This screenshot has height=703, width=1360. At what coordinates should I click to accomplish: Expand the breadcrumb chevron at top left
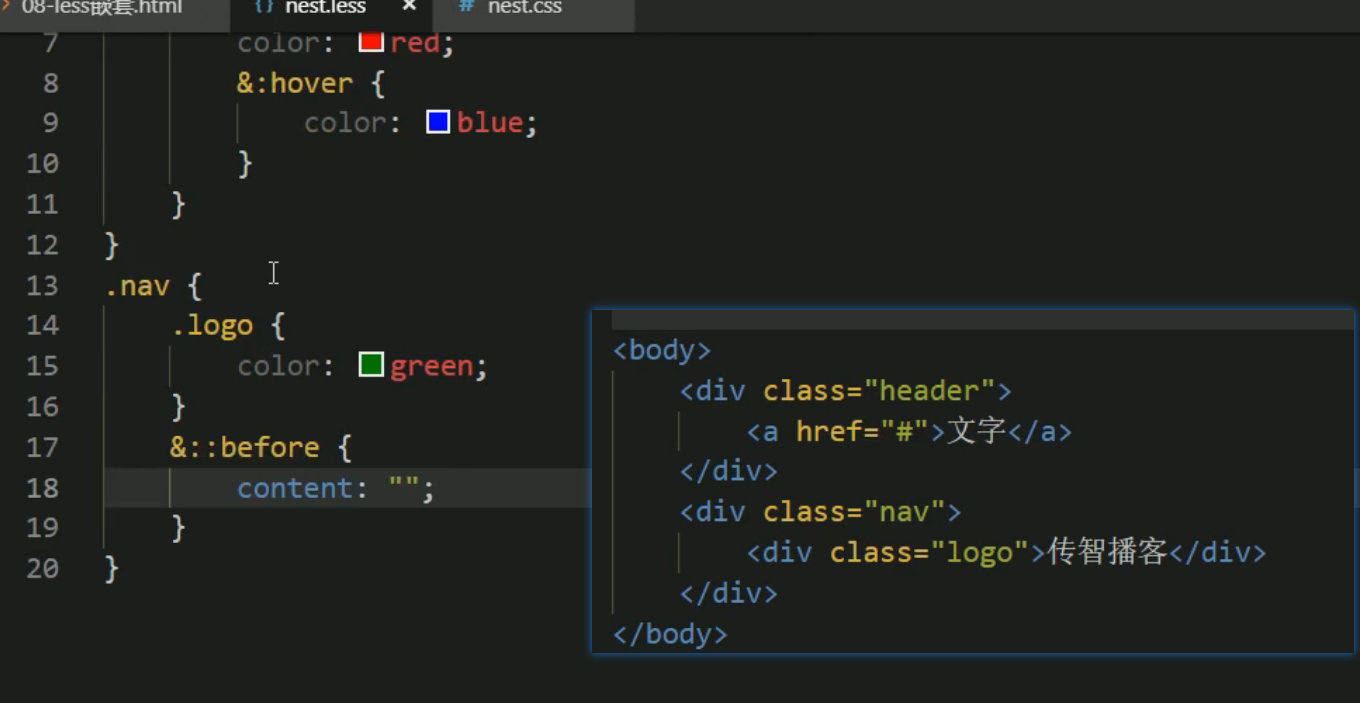[x=7, y=6]
